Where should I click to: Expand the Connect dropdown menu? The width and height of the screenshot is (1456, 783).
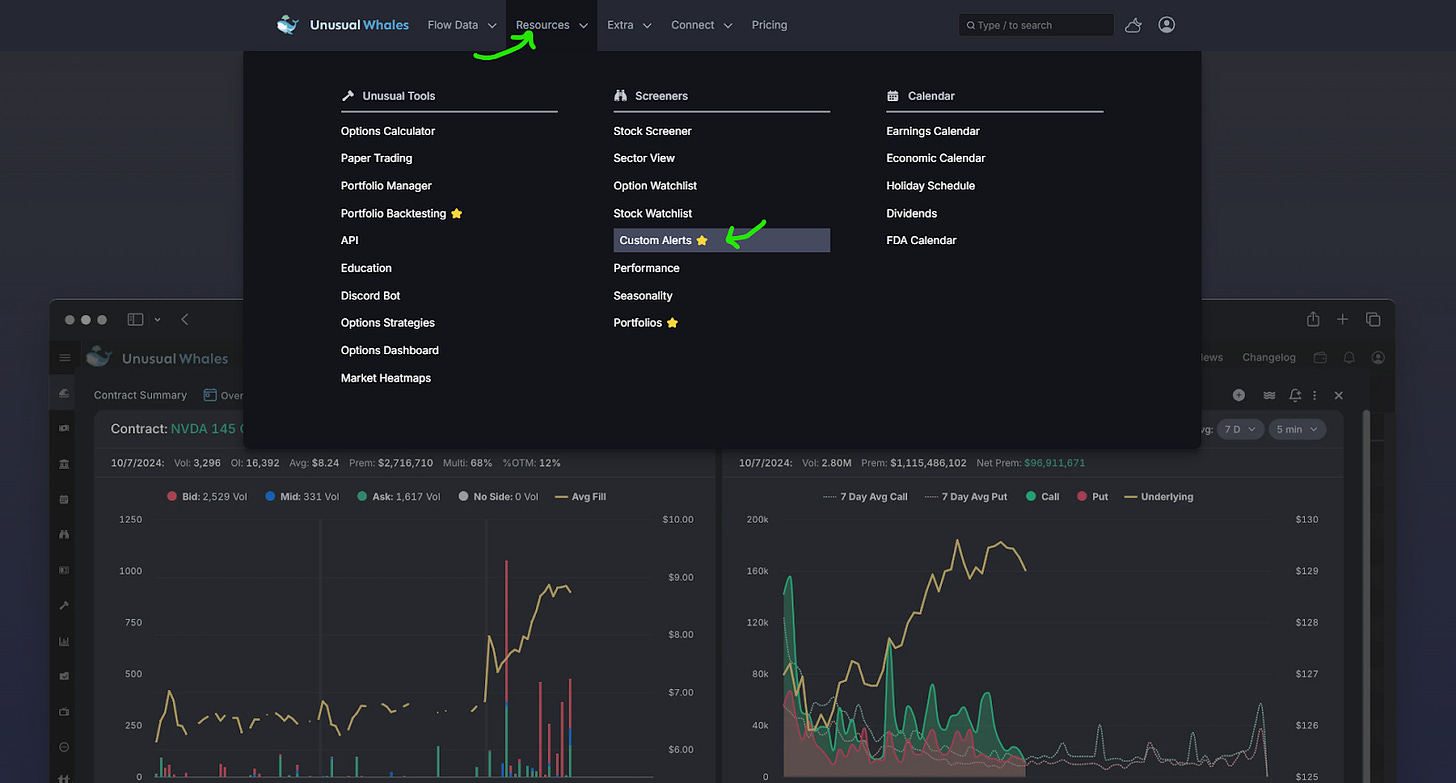702,25
